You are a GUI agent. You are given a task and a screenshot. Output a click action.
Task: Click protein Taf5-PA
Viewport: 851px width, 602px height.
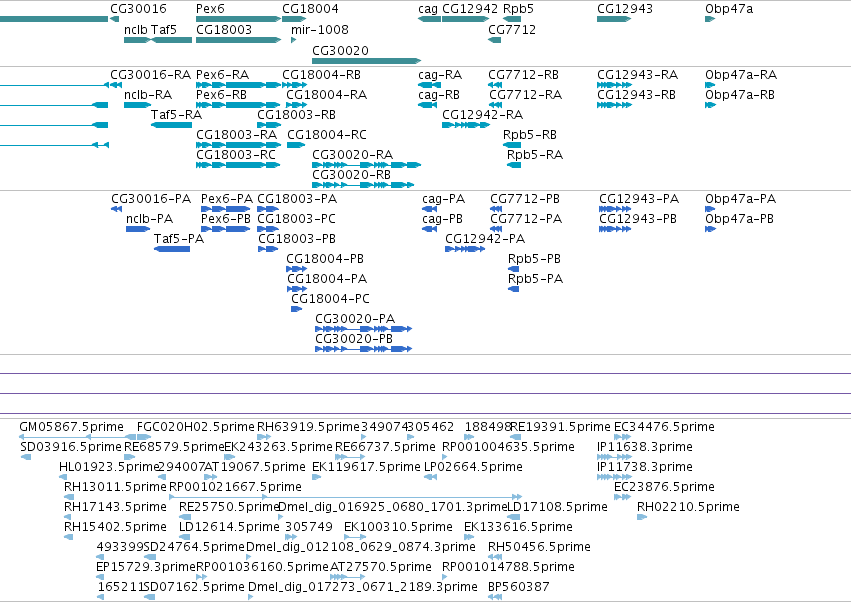coord(172,249)
